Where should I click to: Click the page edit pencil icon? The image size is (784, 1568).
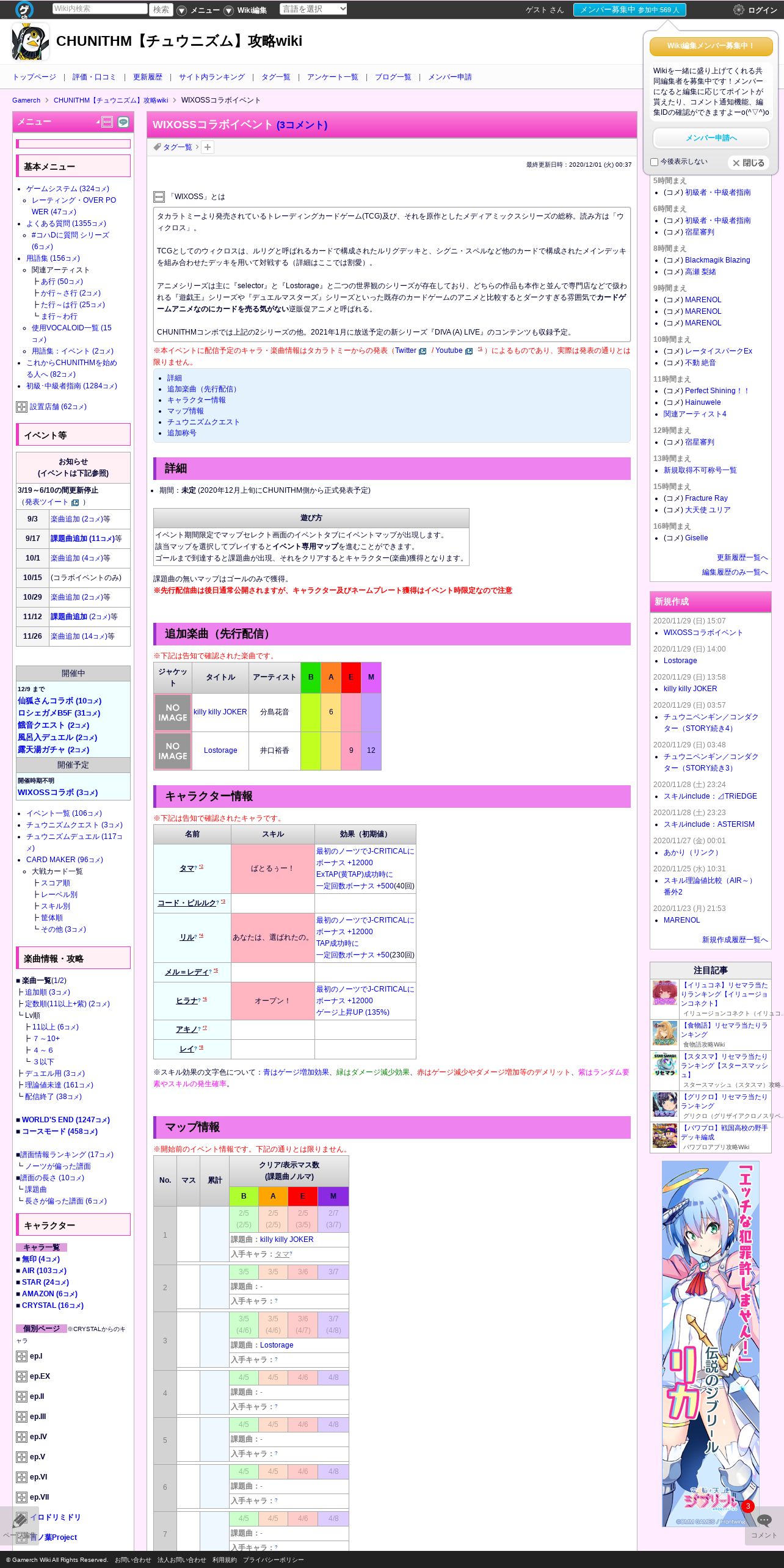20,1520
